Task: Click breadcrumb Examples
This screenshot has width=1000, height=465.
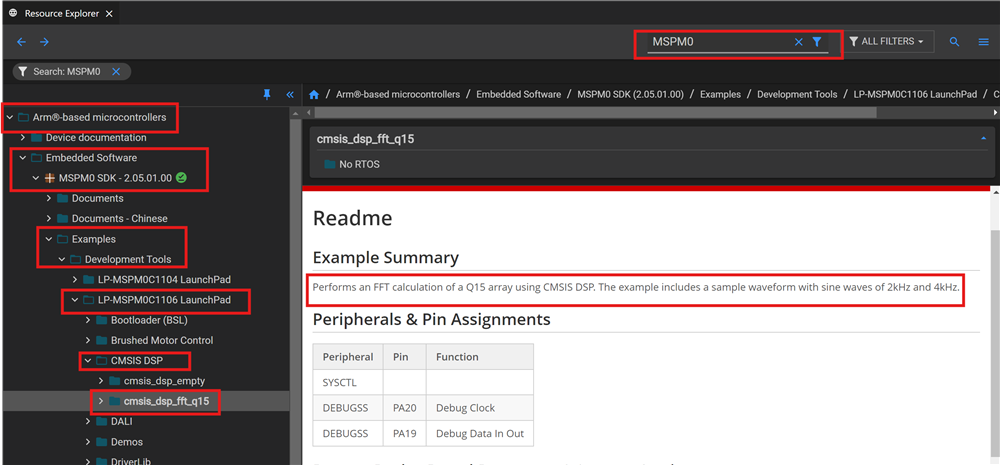Action: (721, 94)
